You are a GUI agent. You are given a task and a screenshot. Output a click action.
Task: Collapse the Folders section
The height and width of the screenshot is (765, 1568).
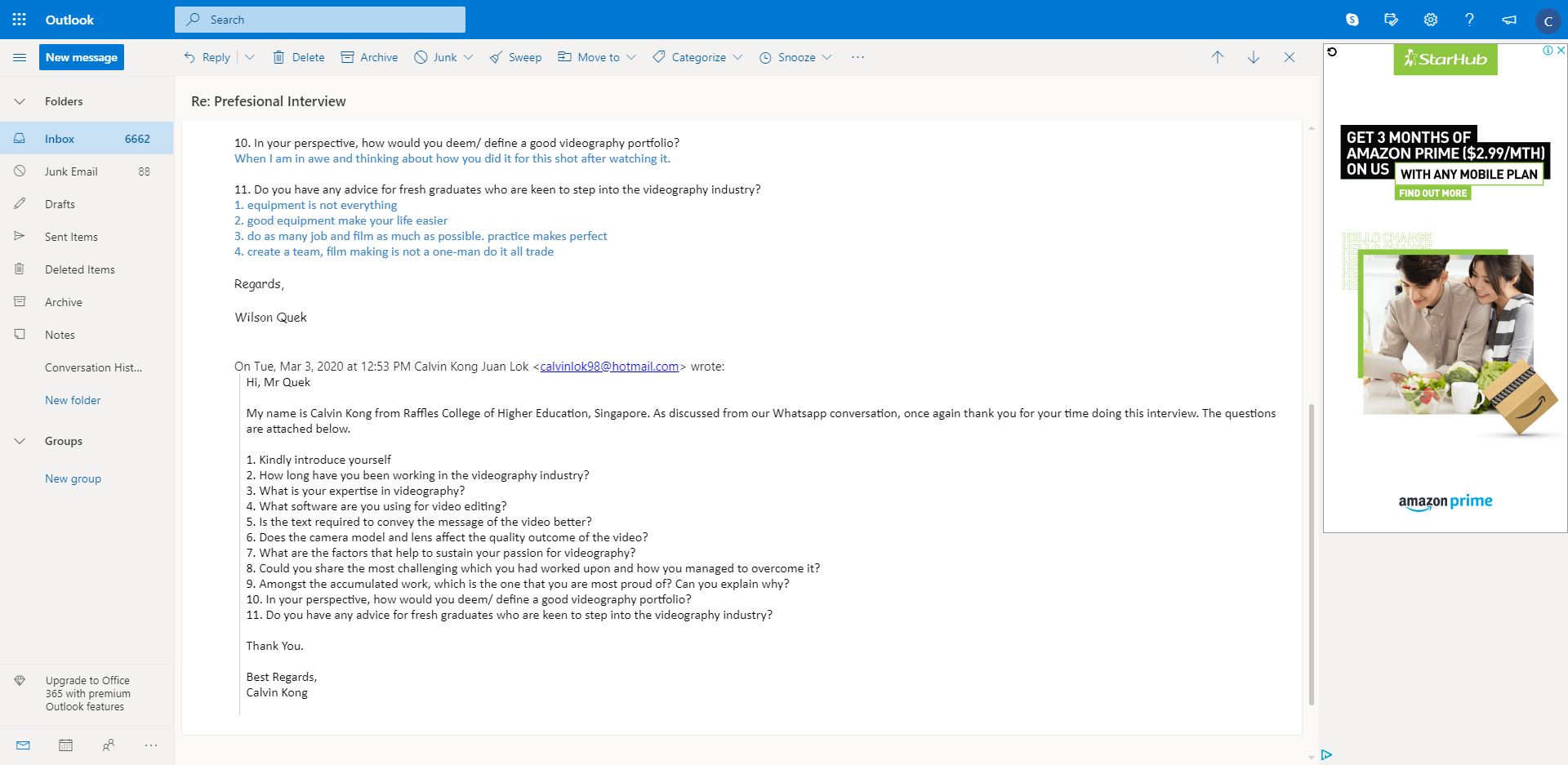click(20, 101)
